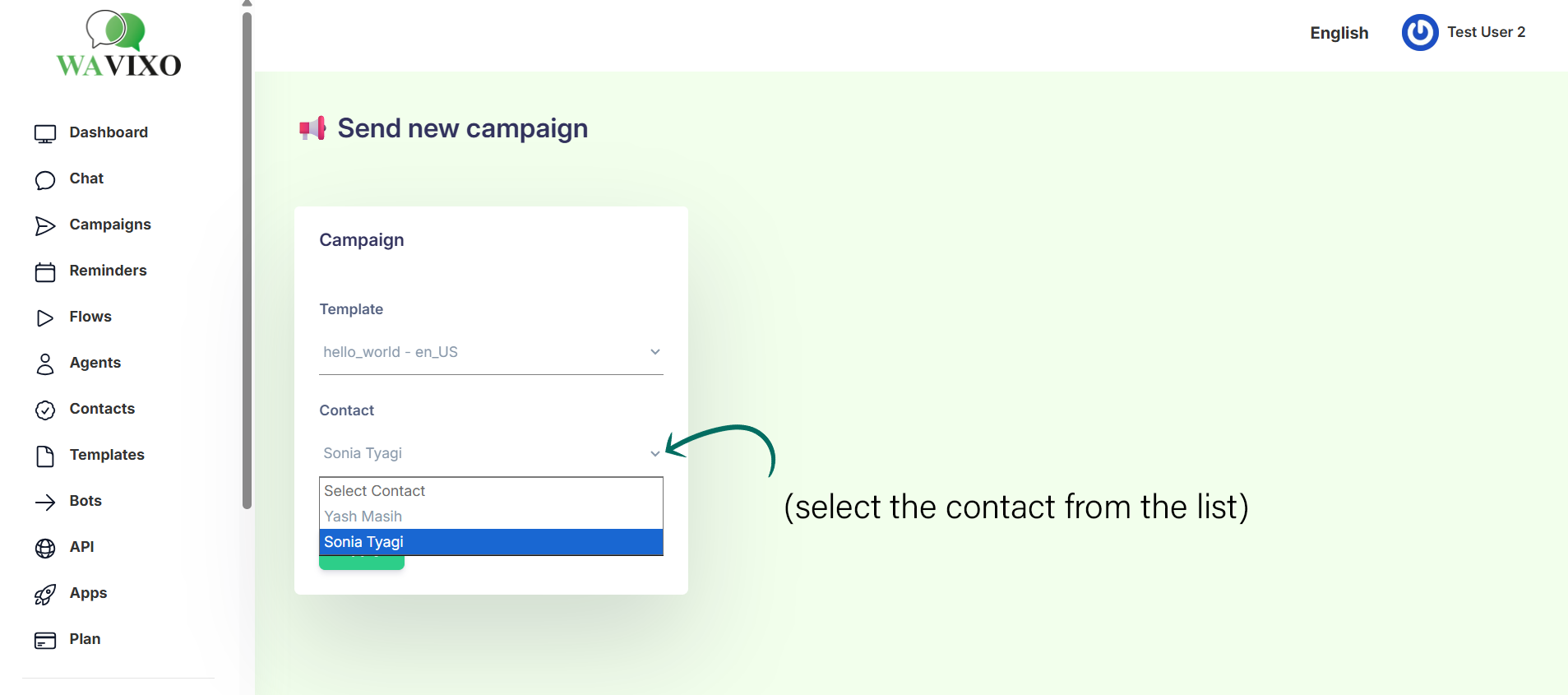Open the English language selector

point(1339,33)
